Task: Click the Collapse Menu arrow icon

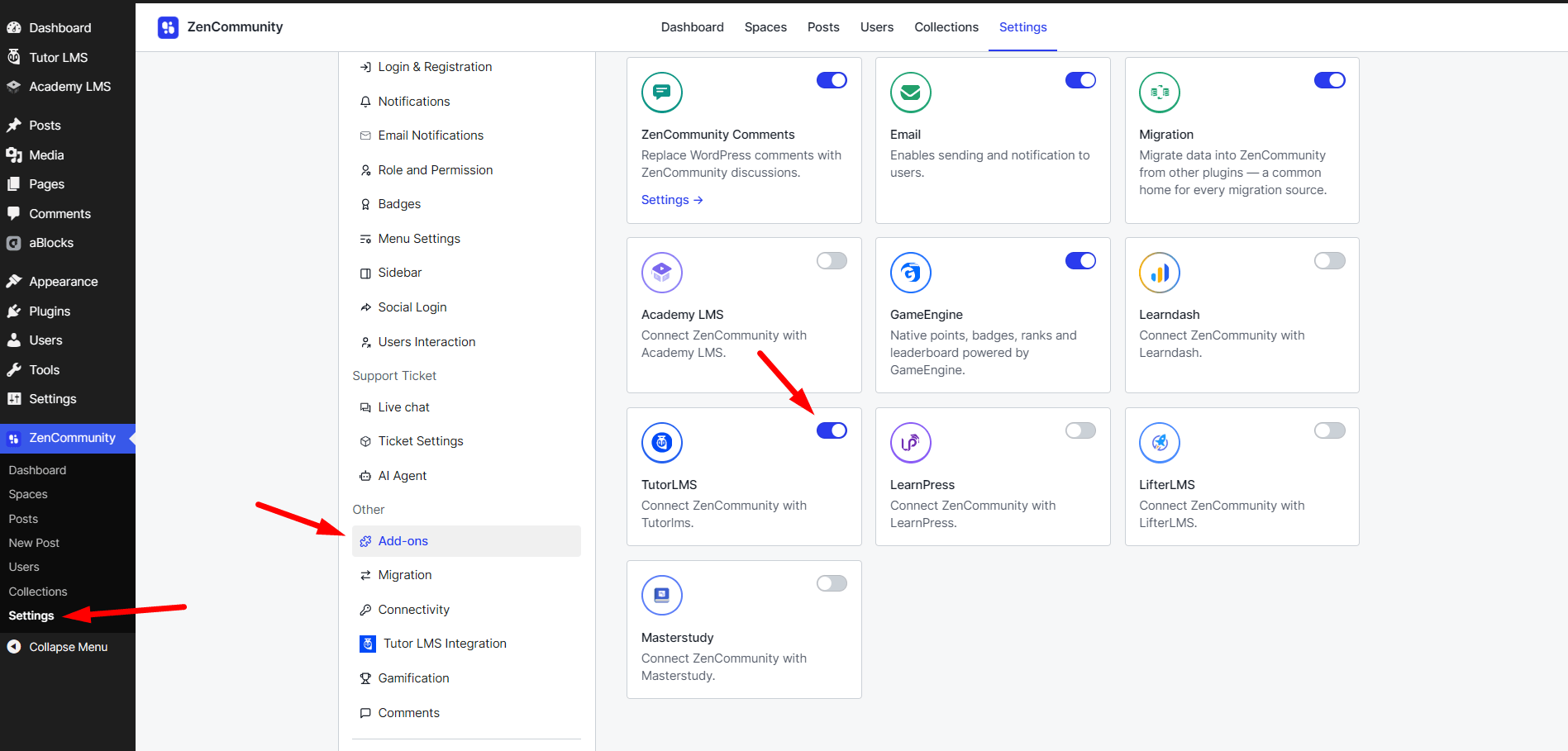Action: click(14, 647)
